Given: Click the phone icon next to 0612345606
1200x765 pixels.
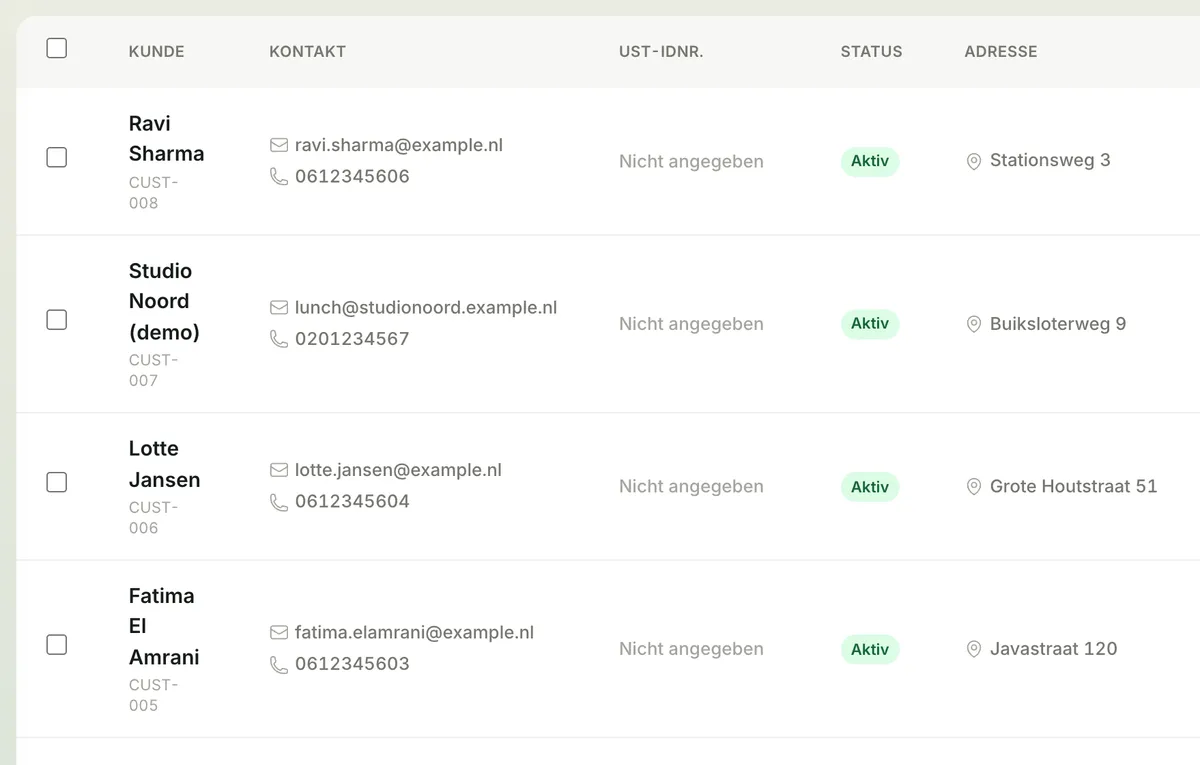Looking at the screenshot, I should pyautogui.click(x=279, y=176).
